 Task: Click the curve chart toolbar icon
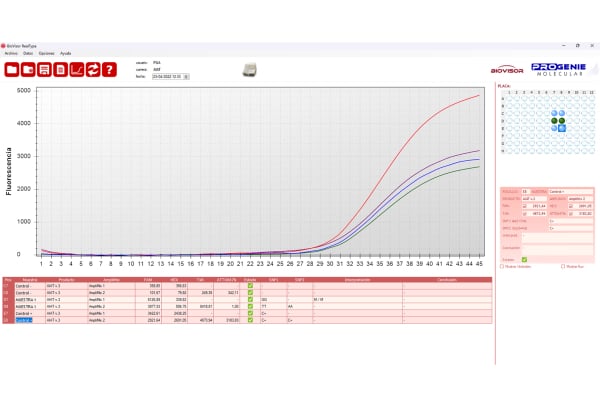point(77,70)
